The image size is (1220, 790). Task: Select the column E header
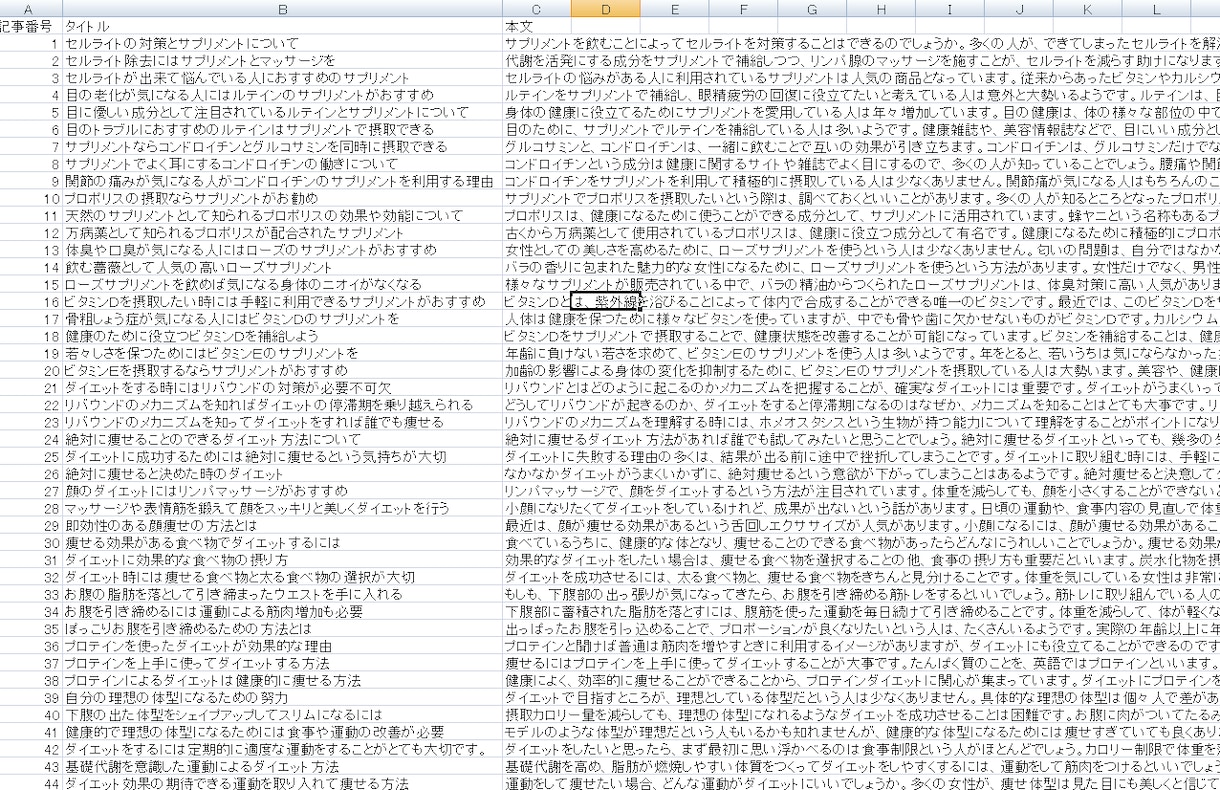pyautogui.click(x=675, y=9)
